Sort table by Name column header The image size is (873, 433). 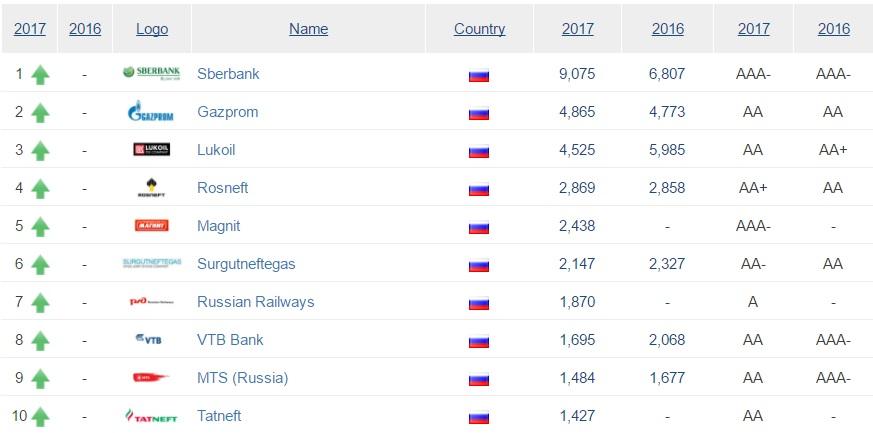point(308,29)
